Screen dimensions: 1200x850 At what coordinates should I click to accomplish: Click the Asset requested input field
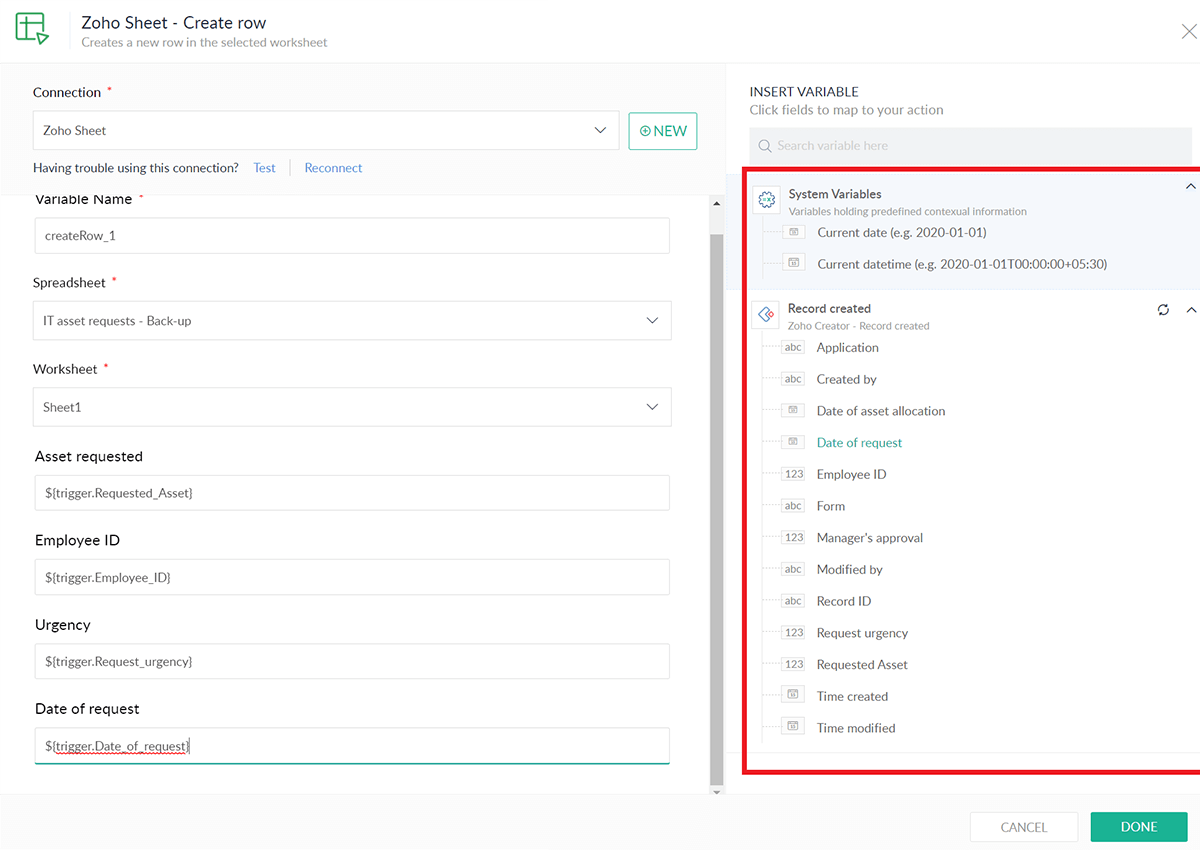tap(352, 493)
